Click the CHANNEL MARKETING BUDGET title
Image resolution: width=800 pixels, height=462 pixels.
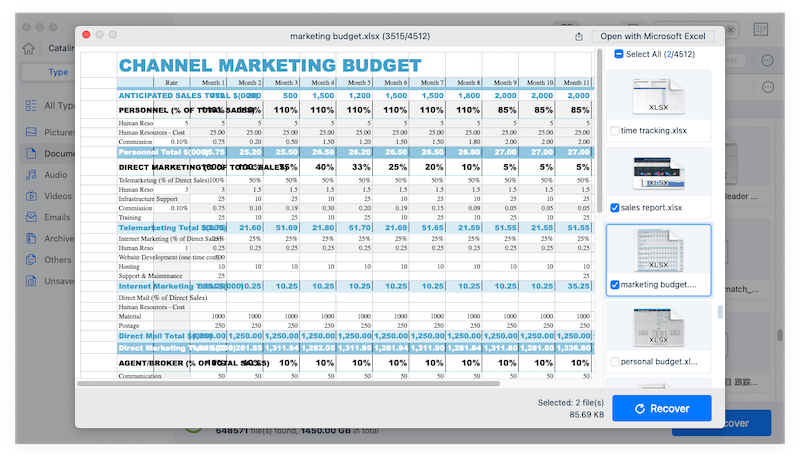click(270, 65)
